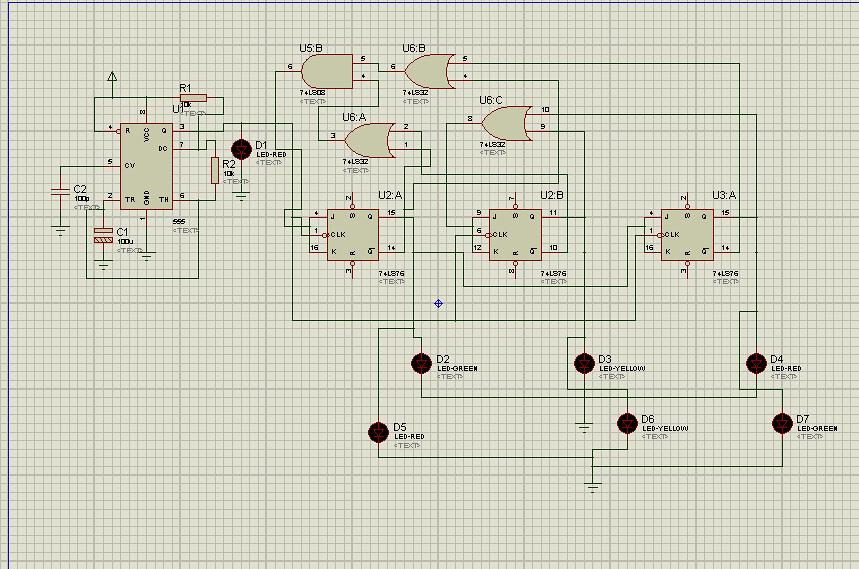859x569 pixels.
Task: Select resistor R2 symbol
Action: click(x=215, y=170)
